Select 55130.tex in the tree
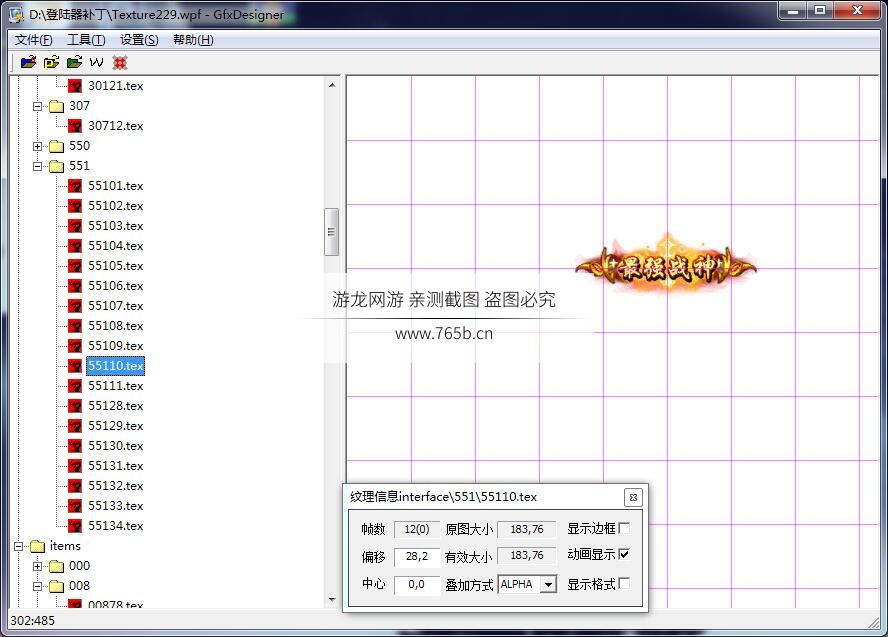 pyautogui.click(x=116, y=446)
